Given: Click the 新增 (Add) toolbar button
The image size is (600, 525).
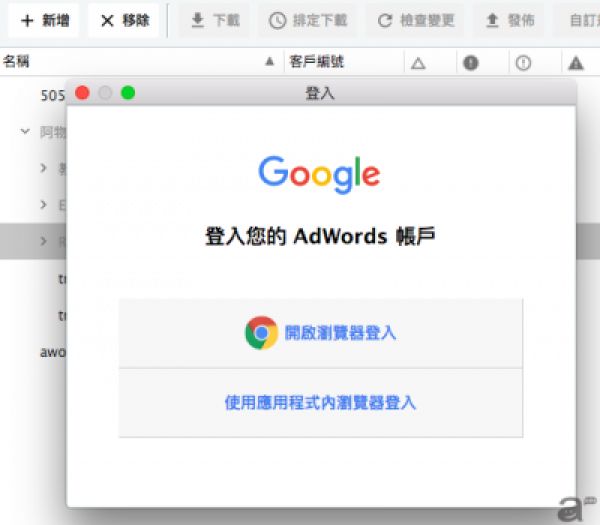Looking at the screenshot, I should click(x=44, y=20).
